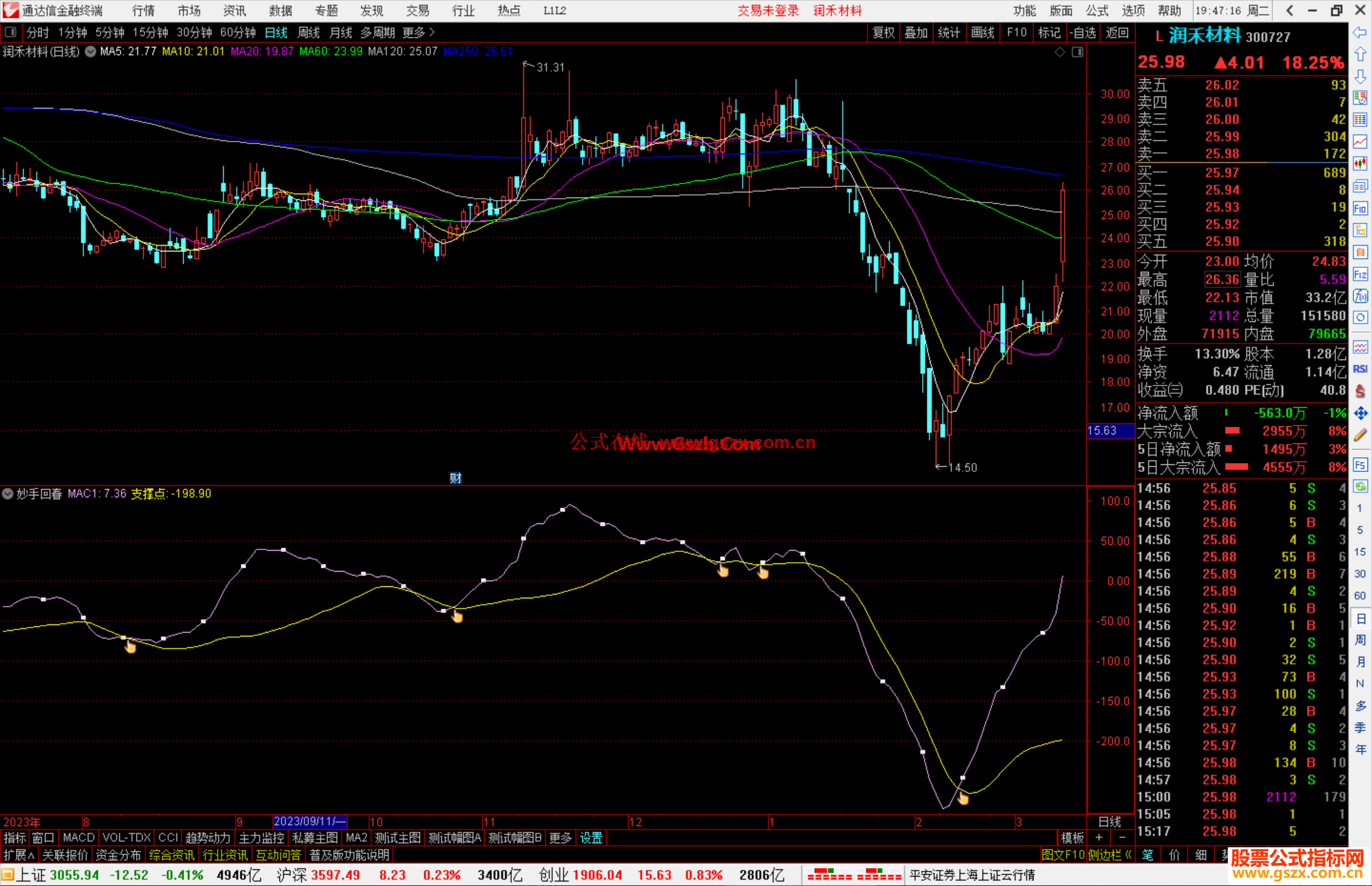Click the 设置 indicator settings button
Screen dimensions: 1372x886
[x=591, y=838]
